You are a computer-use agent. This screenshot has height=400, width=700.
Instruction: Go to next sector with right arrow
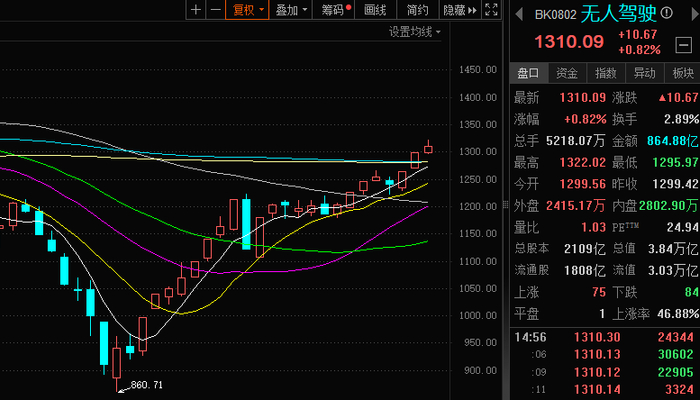(x=696, y=14)
